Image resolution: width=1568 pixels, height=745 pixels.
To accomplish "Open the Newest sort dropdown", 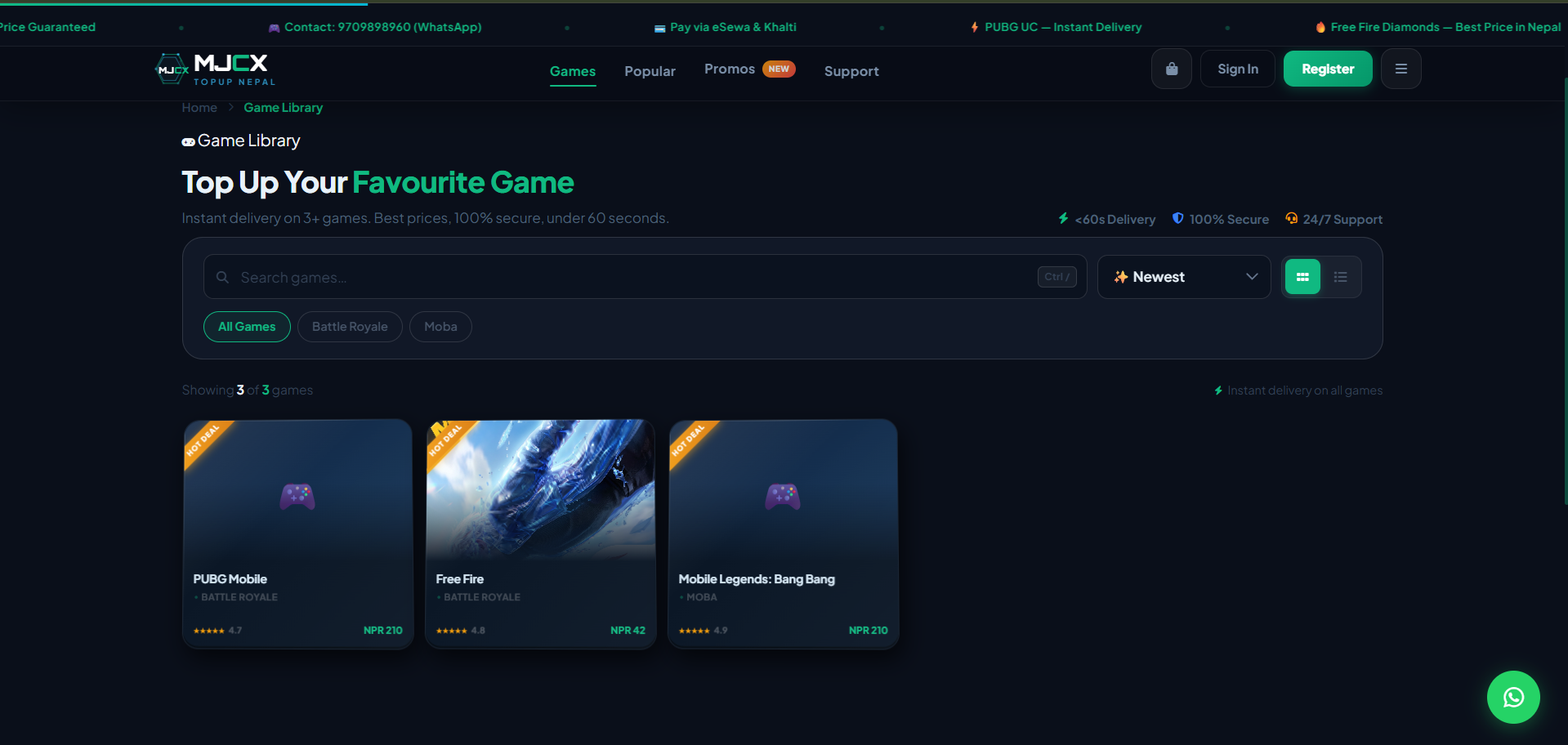I will [1184, 277].
